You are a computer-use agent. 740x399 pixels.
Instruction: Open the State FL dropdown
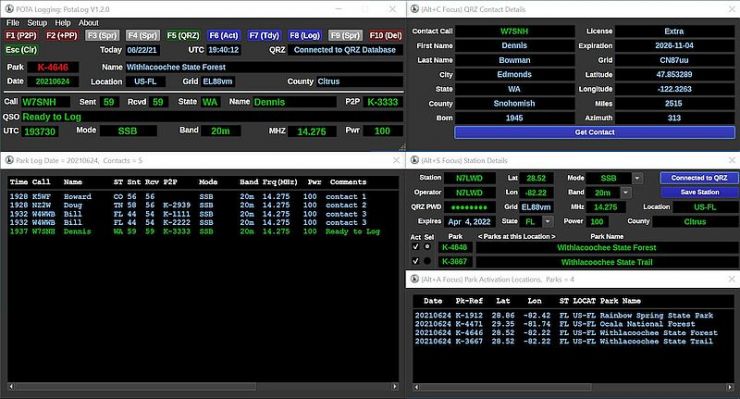tap(547, 221)
